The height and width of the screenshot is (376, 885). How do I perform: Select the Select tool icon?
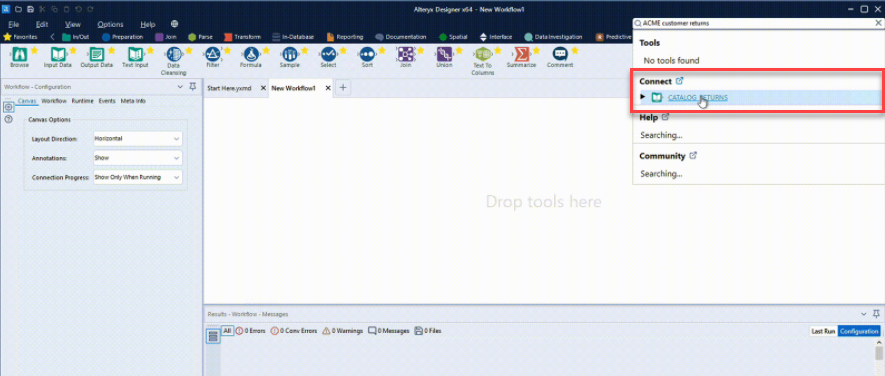328,54
